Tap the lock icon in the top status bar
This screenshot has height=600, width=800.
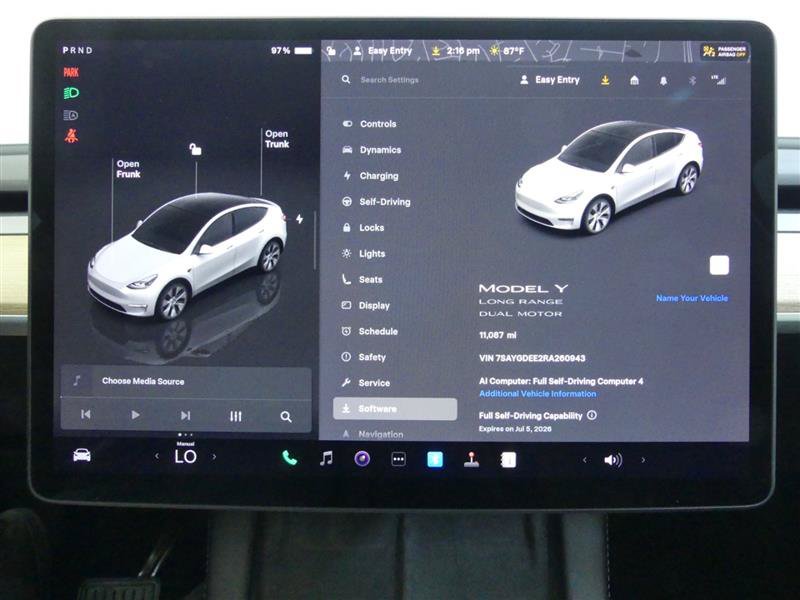[x=332, y=51]
